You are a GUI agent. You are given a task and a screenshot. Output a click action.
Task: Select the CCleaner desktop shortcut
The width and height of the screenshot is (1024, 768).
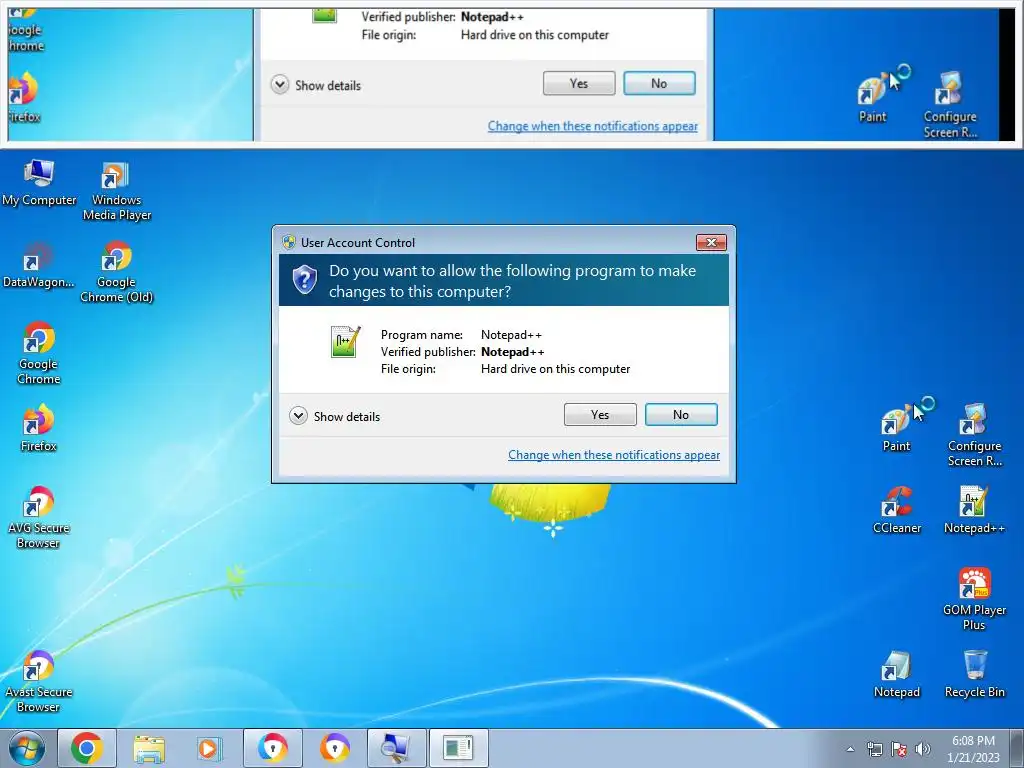point(897,511)
